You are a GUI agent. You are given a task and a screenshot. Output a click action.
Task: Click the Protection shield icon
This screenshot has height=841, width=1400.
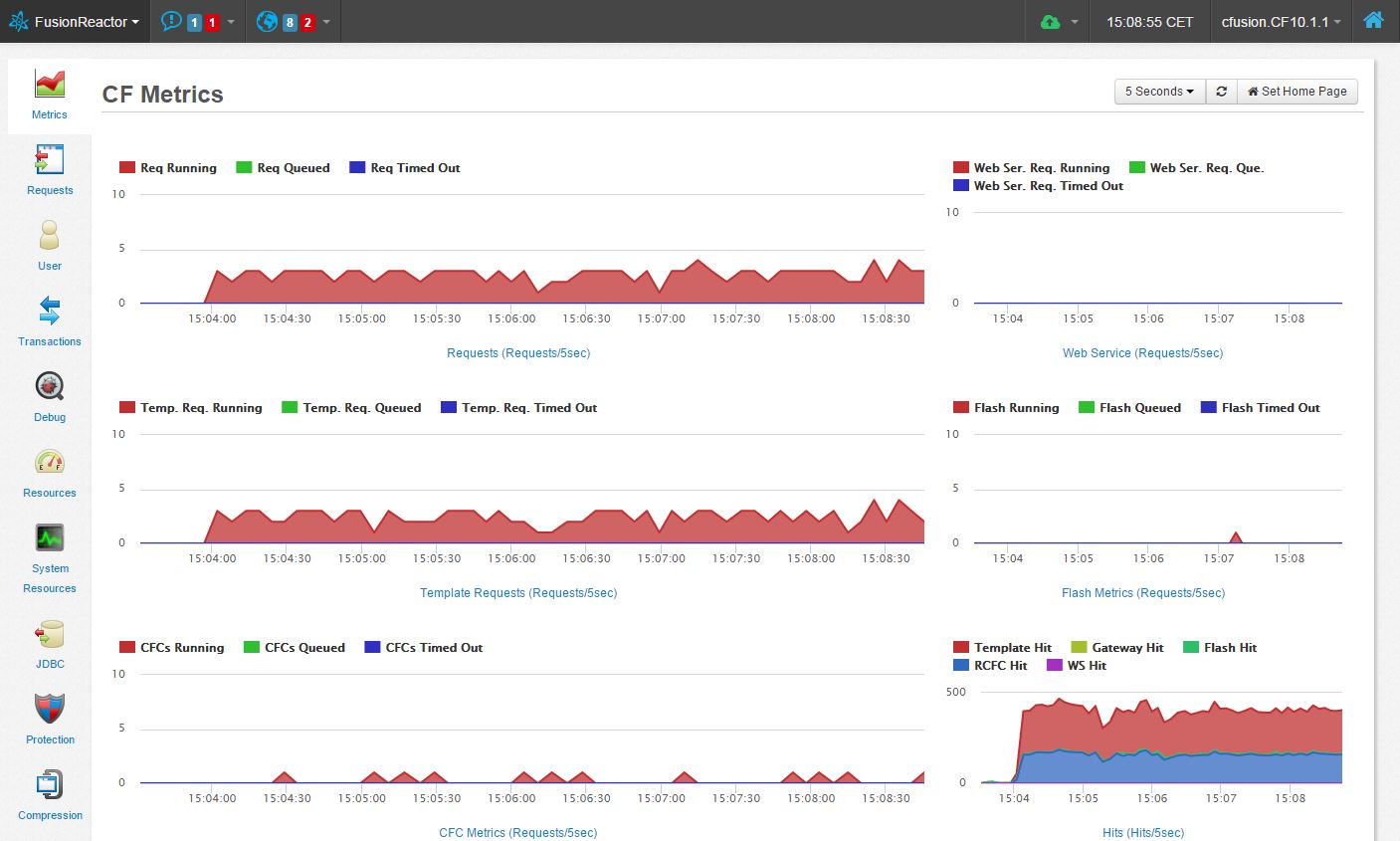[49, 711]
